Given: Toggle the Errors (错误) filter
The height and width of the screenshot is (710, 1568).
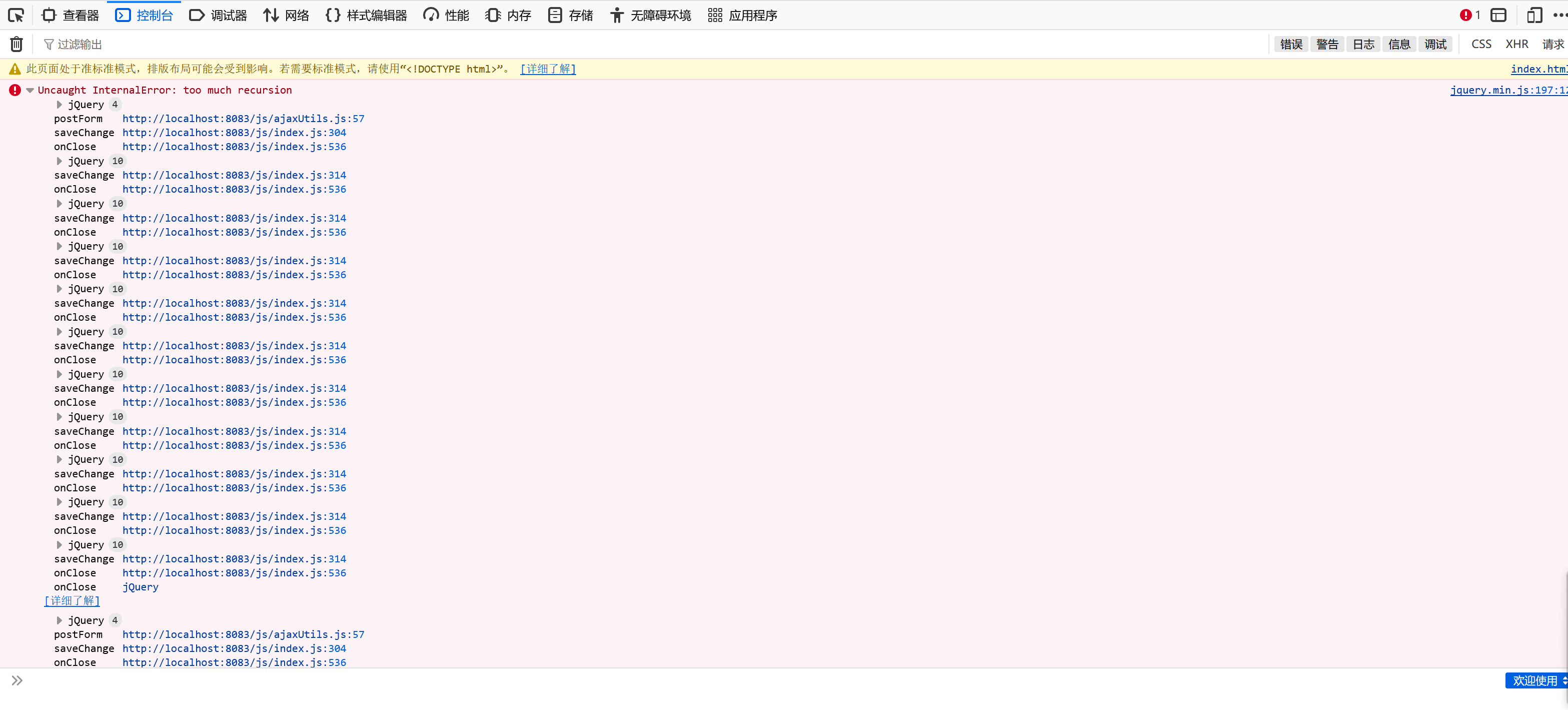Looking at the screenshot, I should (x=1290, y=44).
